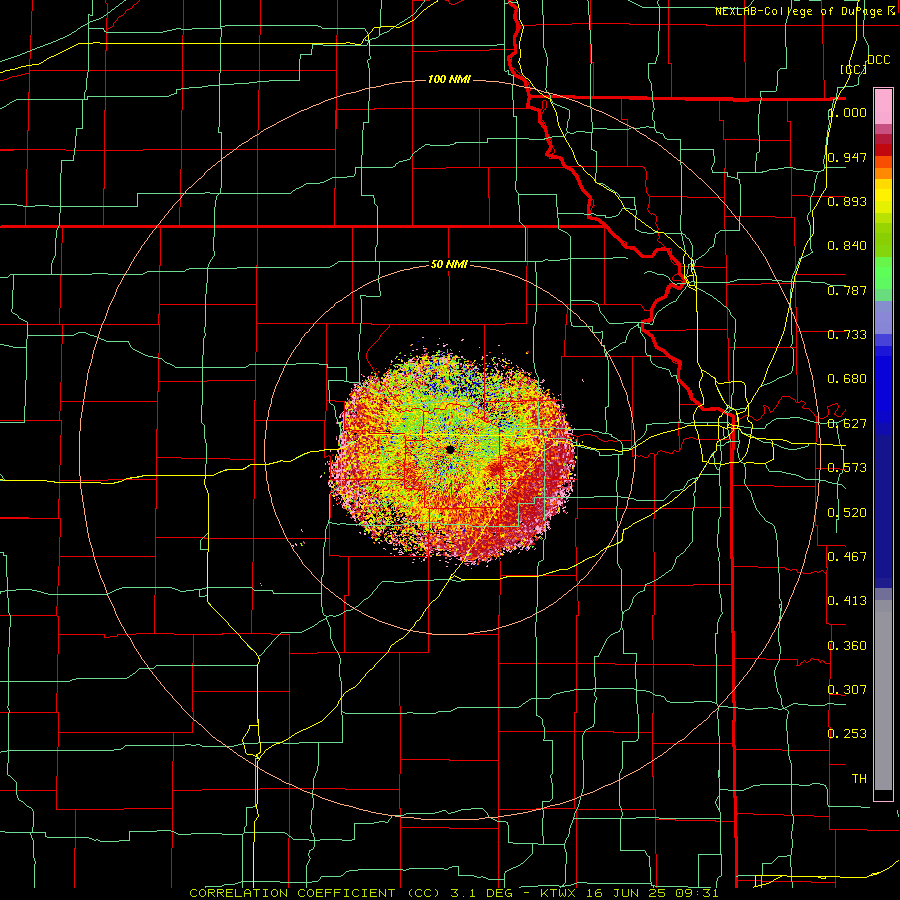Click the 100 NMI range ring label
The width and height of the screenshot is (900, 900).
click(x=449, y=79)
